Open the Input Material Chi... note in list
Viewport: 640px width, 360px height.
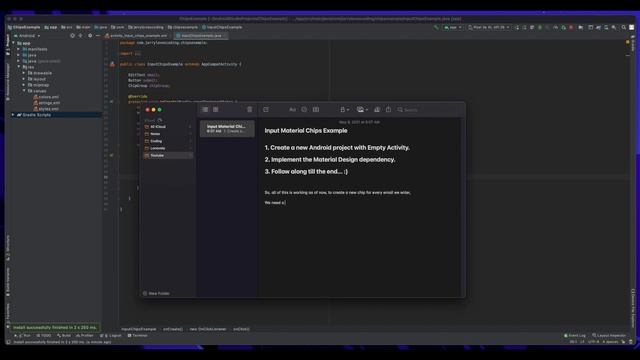pyautogui.click(x=227, y=129)
